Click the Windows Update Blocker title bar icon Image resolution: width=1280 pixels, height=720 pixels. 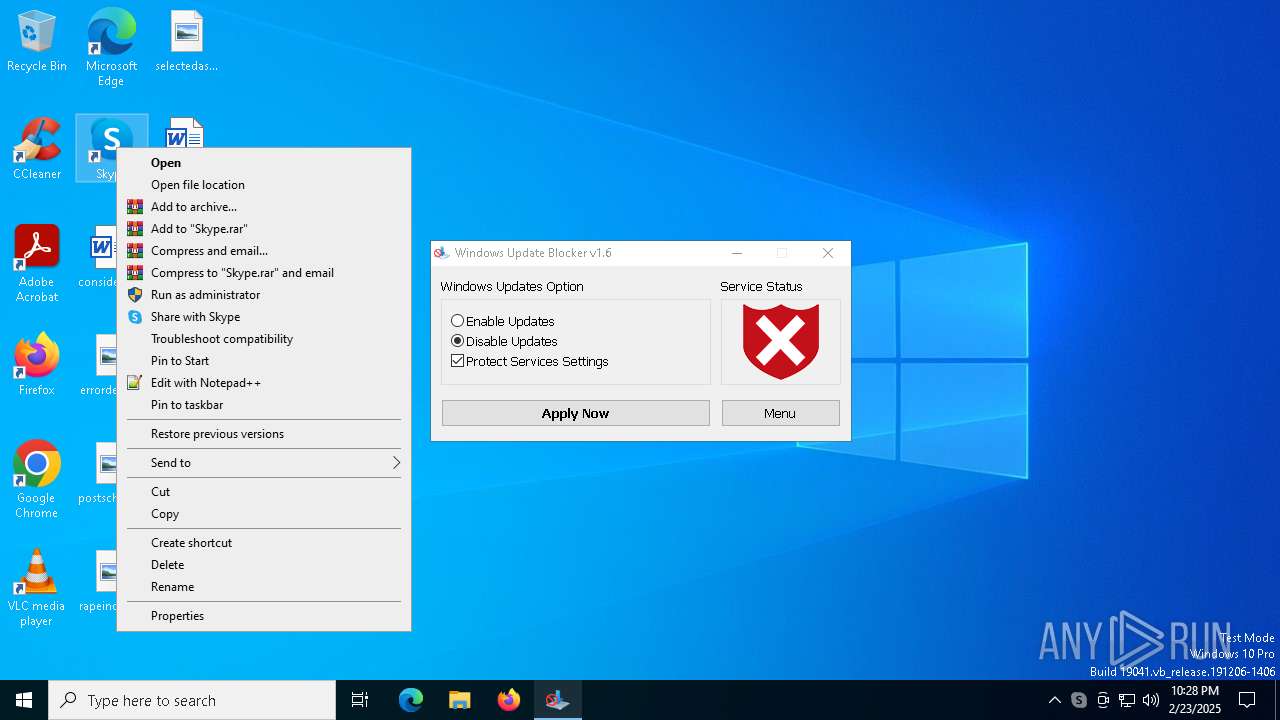pyautogui.click(x=442, y=253)
